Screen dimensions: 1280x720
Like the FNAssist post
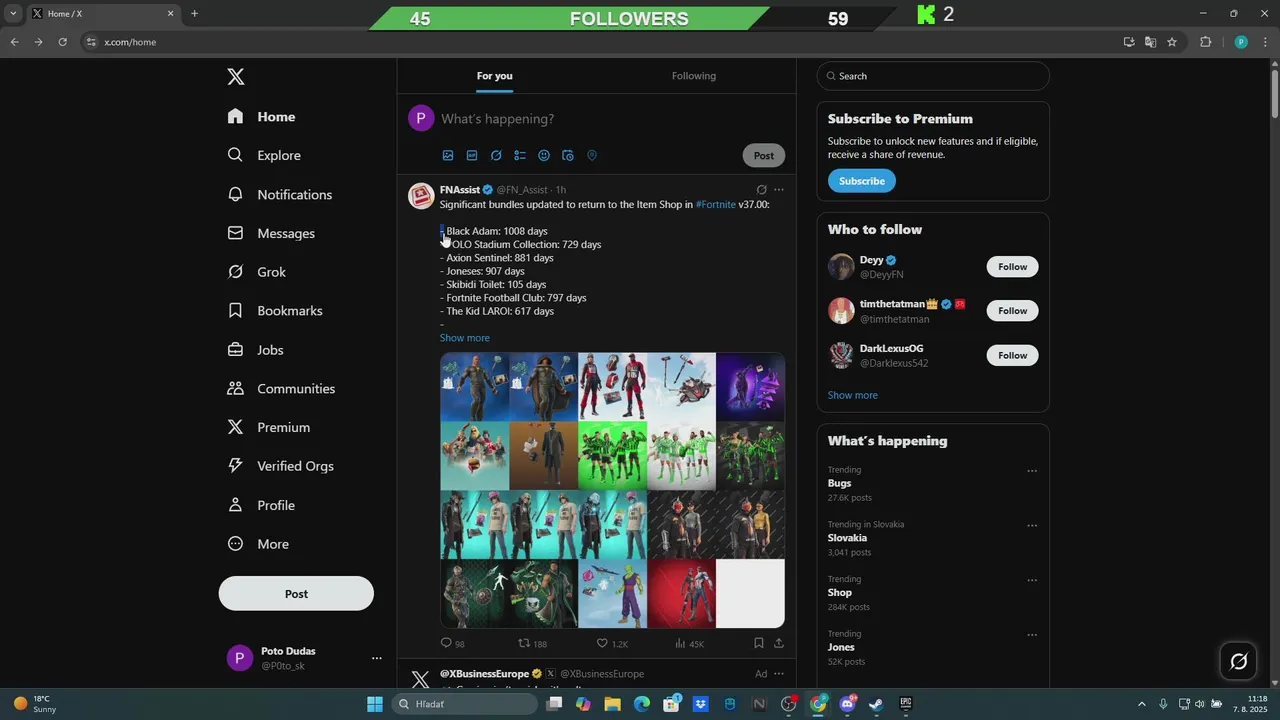tap(612, 644)
